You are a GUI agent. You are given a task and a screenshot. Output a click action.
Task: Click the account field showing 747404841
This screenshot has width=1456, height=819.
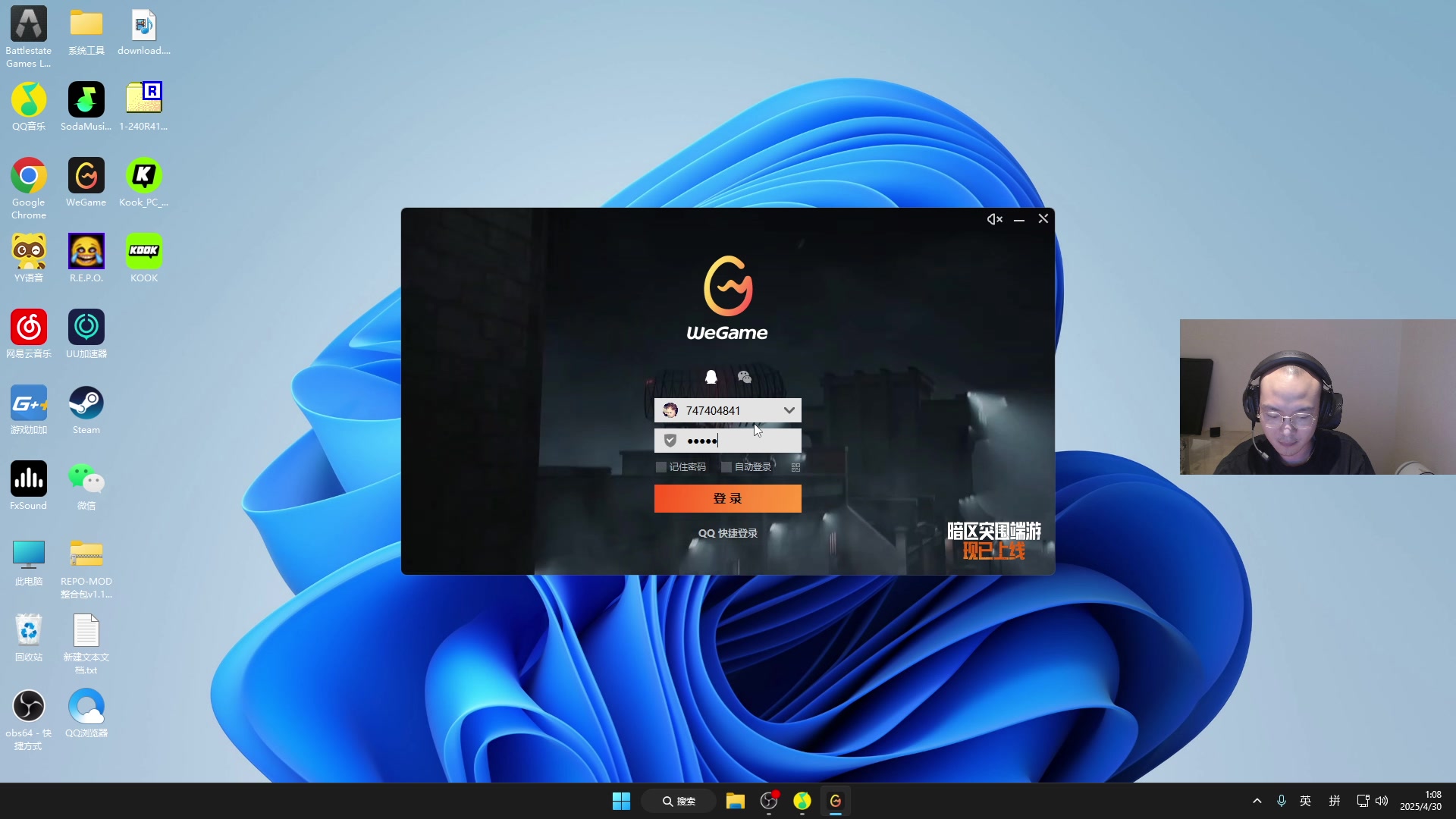click(x=727, y=410)
